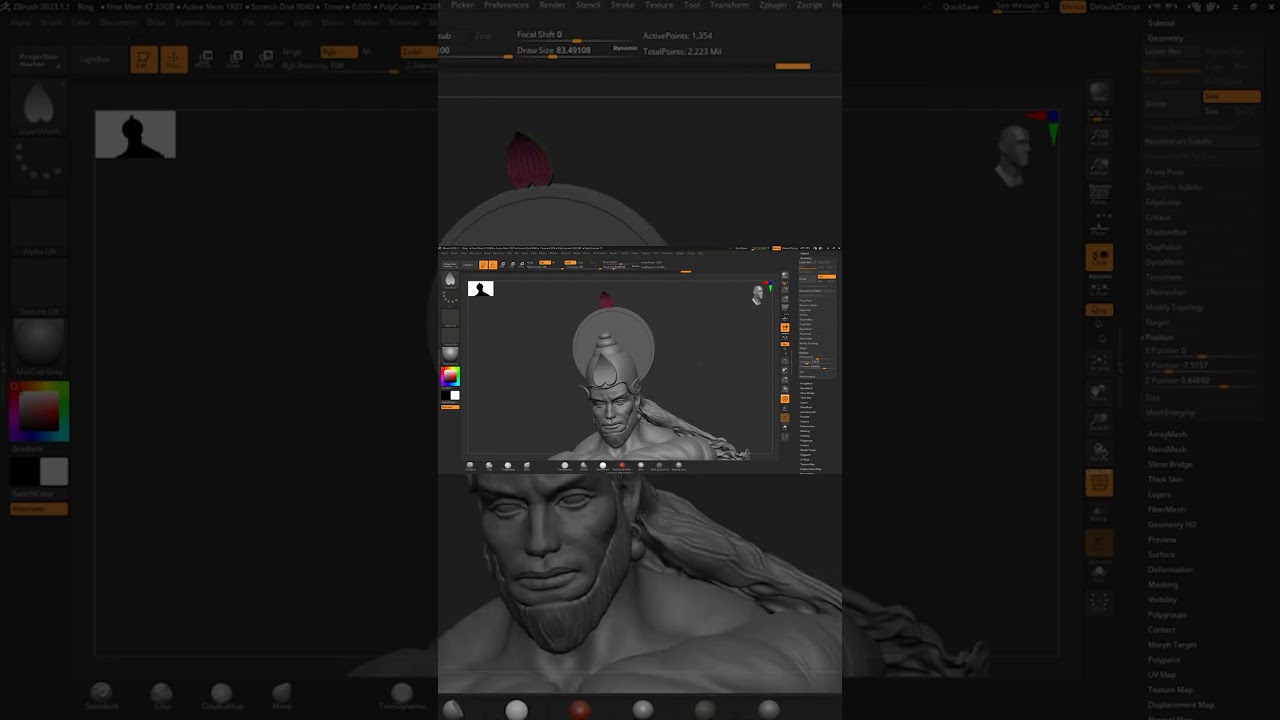Toggle the Dynamic draw size button
The height and width of the screenshot is (720, 1280).
pos(625,49)
